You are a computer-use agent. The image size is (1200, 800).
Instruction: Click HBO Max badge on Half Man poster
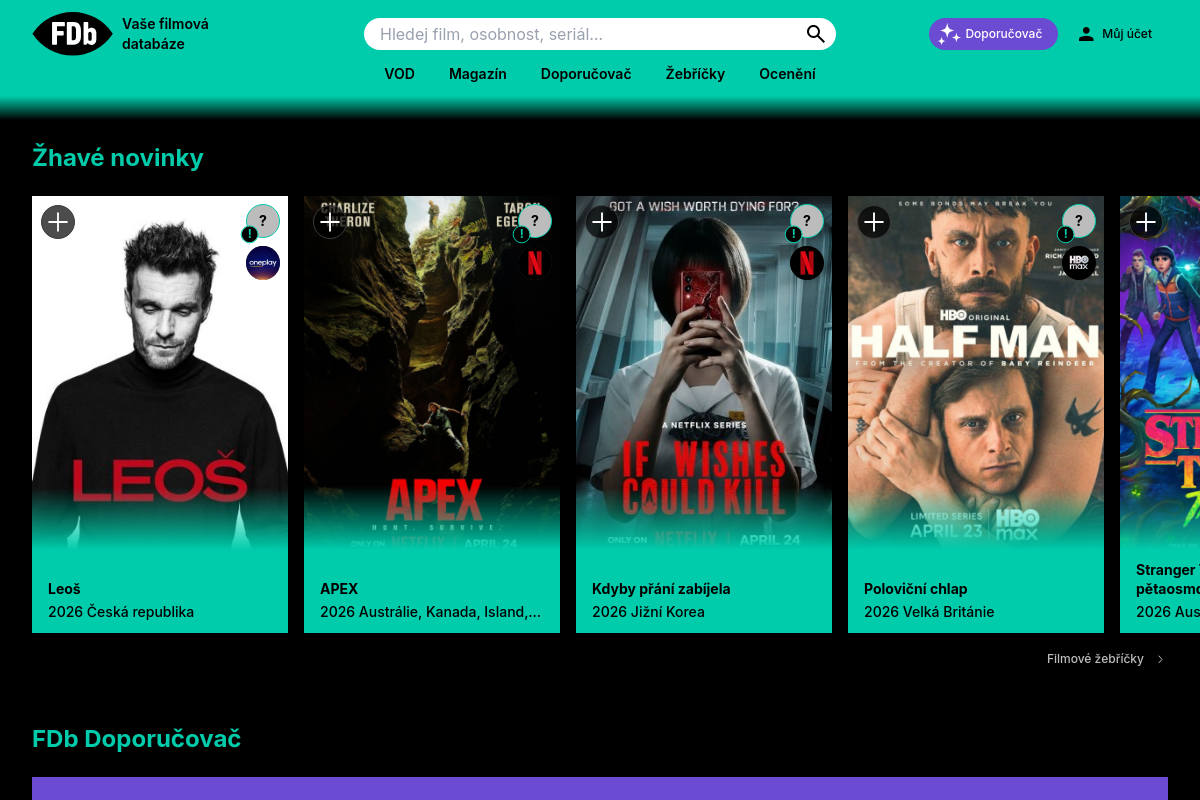(x=1079, y=263)
